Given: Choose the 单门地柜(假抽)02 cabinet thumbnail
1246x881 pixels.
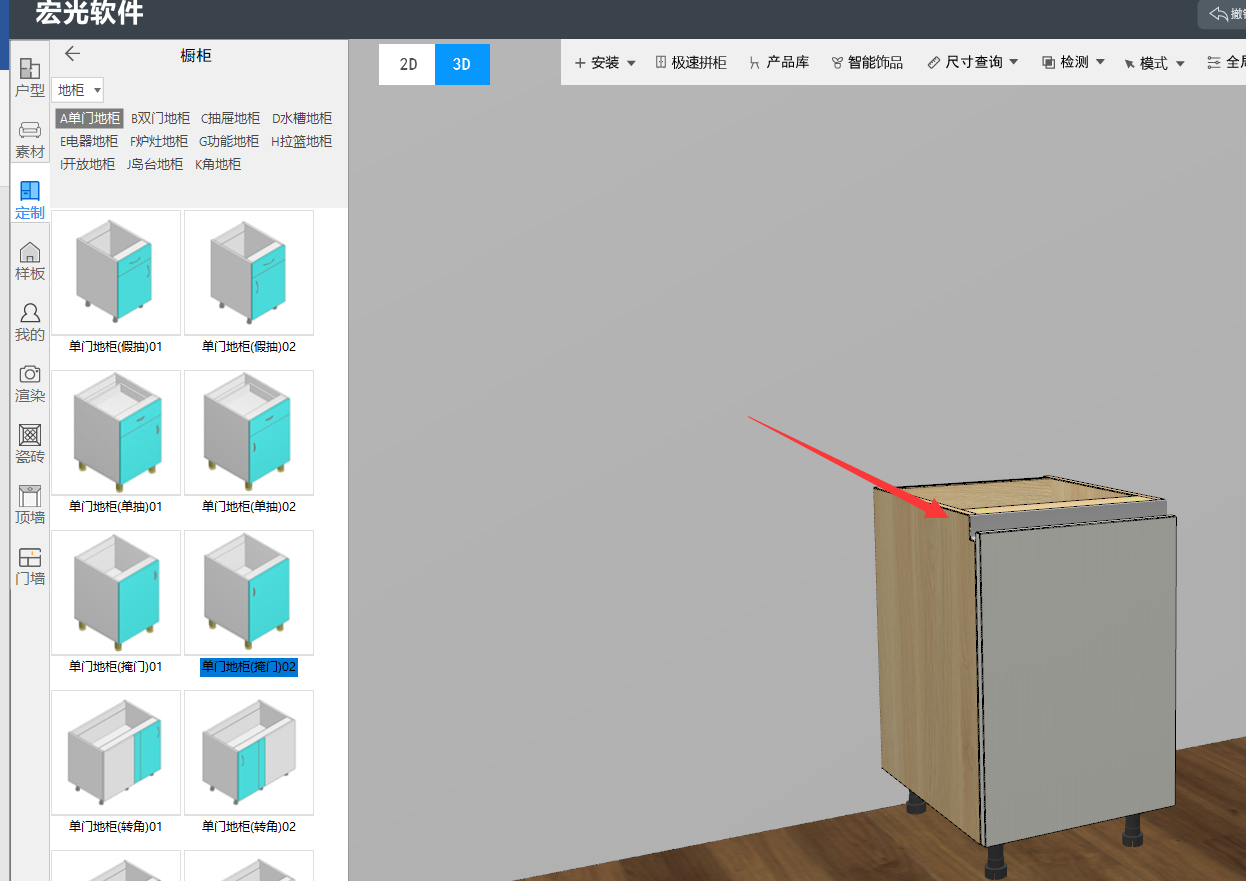Looking at the screenshot, I should point(249,273).
